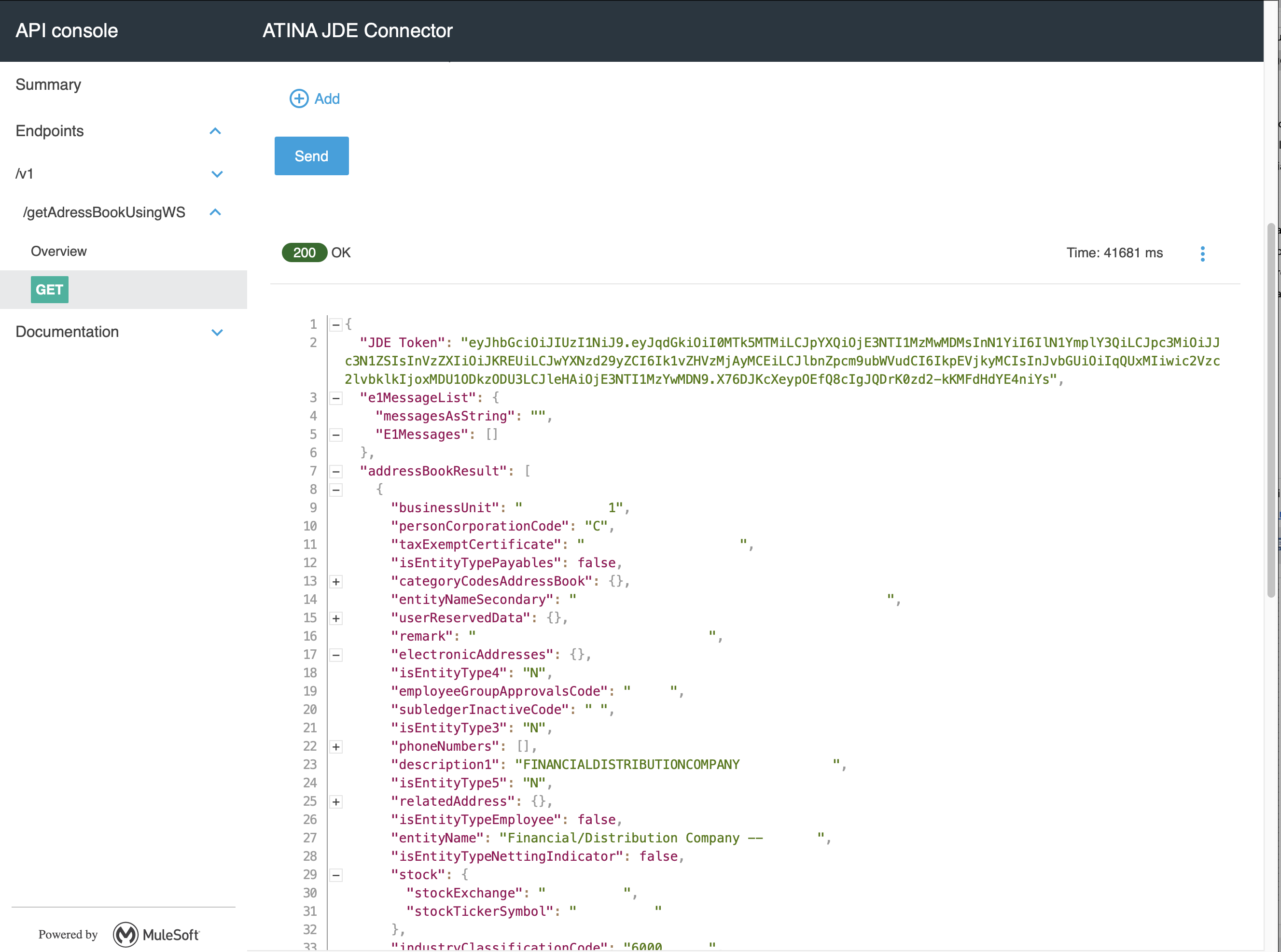Open the three-dot response options menu
This screenshot has width=1281, height=952.
(x=1202, y=253)
